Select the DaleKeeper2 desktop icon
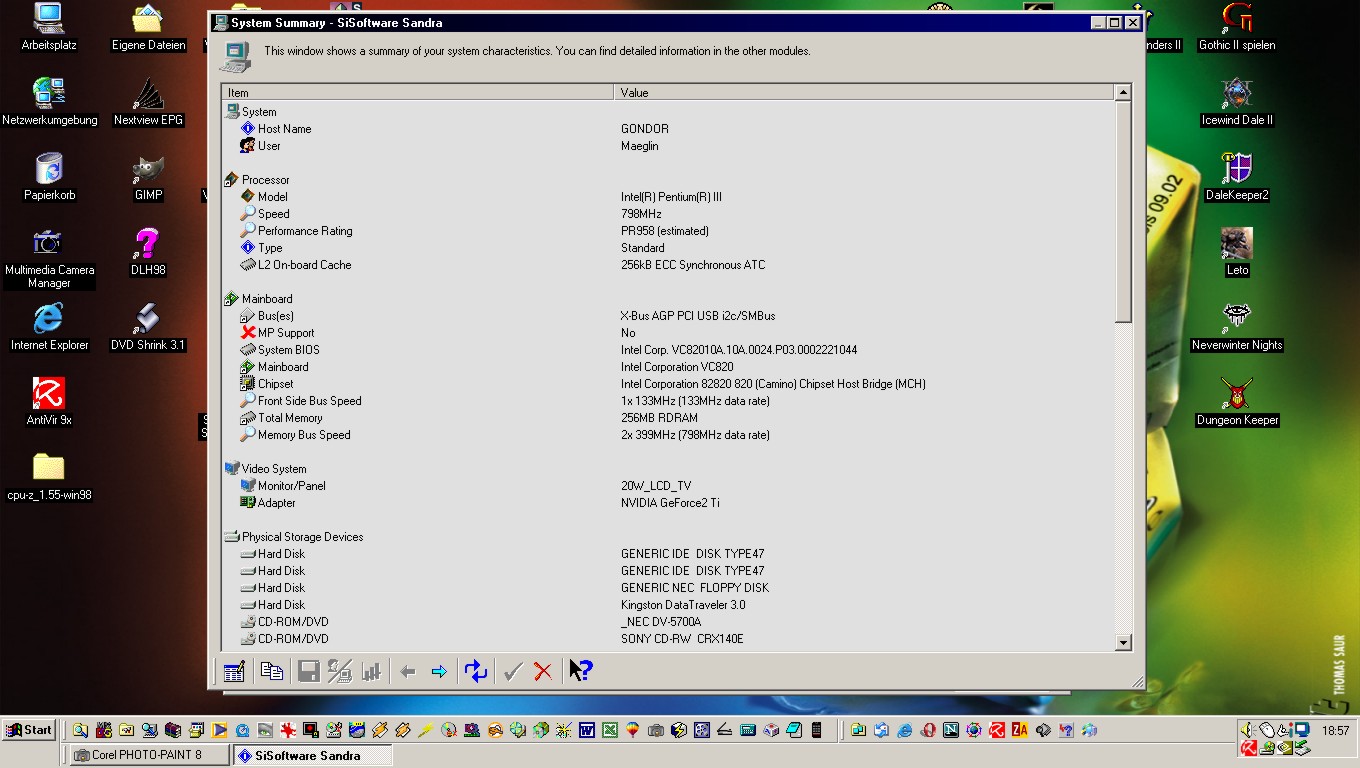 pos(1237,177)
